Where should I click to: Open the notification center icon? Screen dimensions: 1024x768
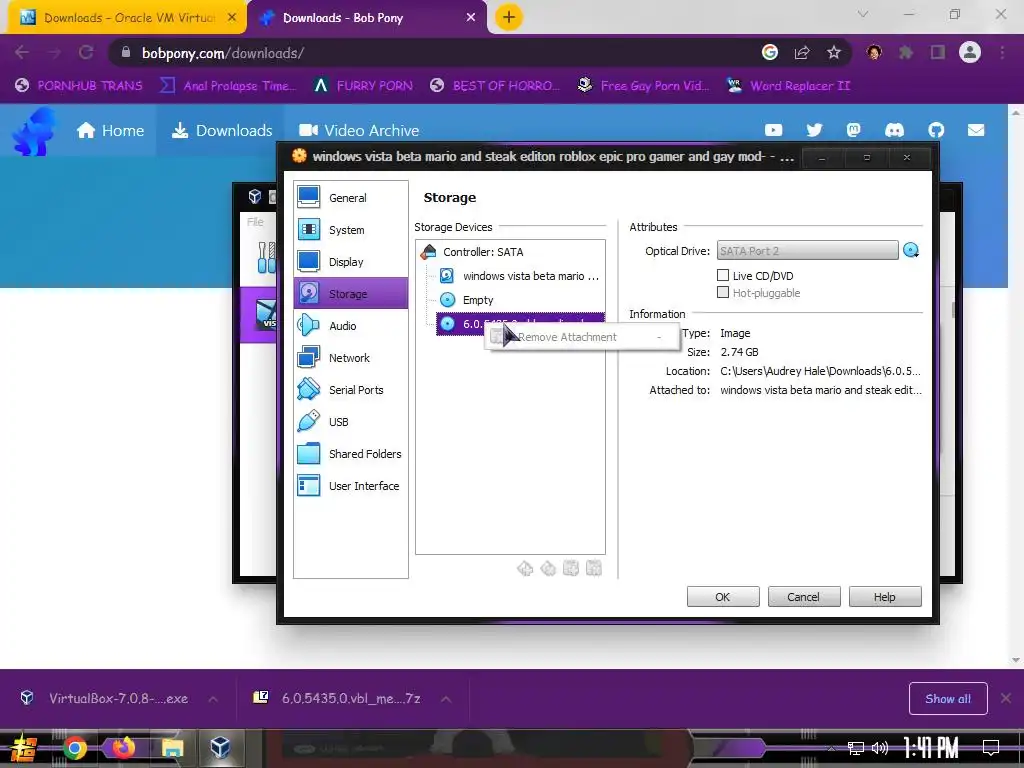point(991,748)
